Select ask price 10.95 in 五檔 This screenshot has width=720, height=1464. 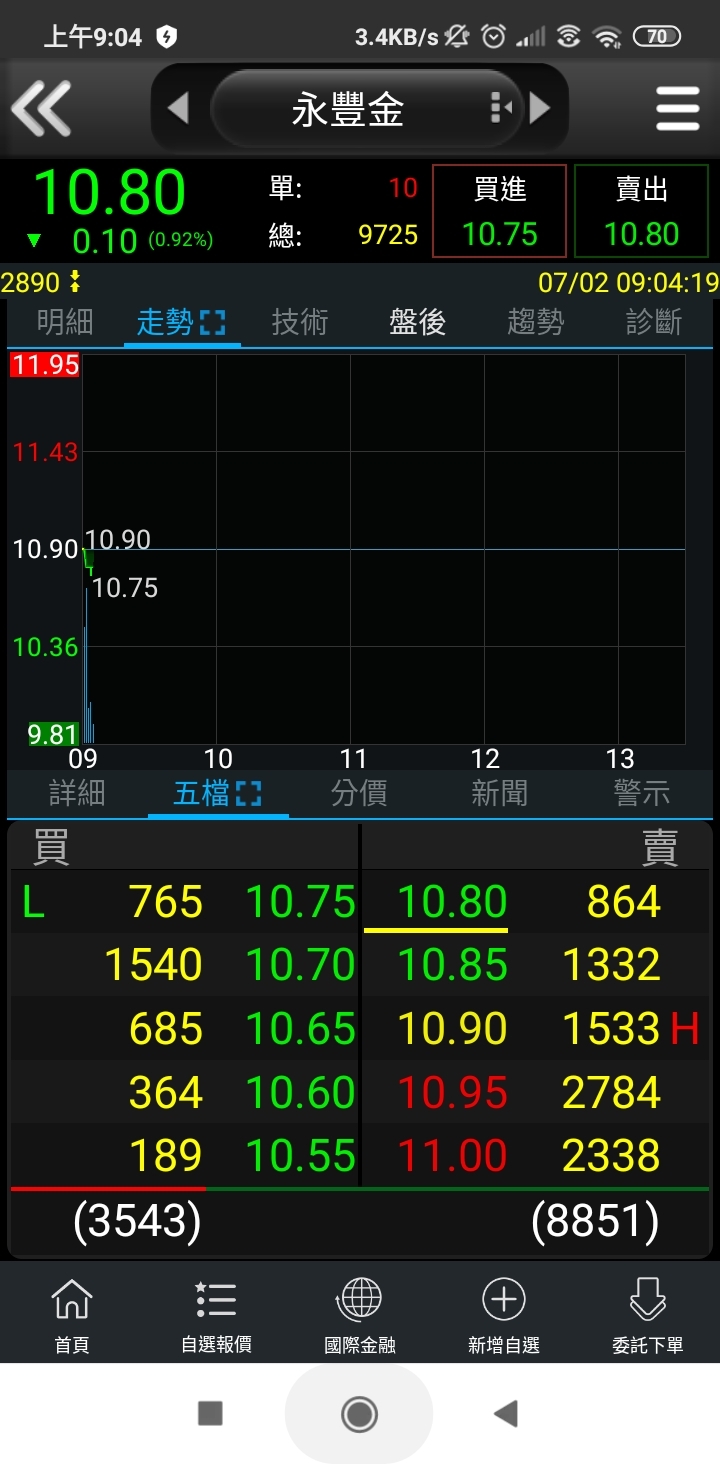coord(452,1092)
